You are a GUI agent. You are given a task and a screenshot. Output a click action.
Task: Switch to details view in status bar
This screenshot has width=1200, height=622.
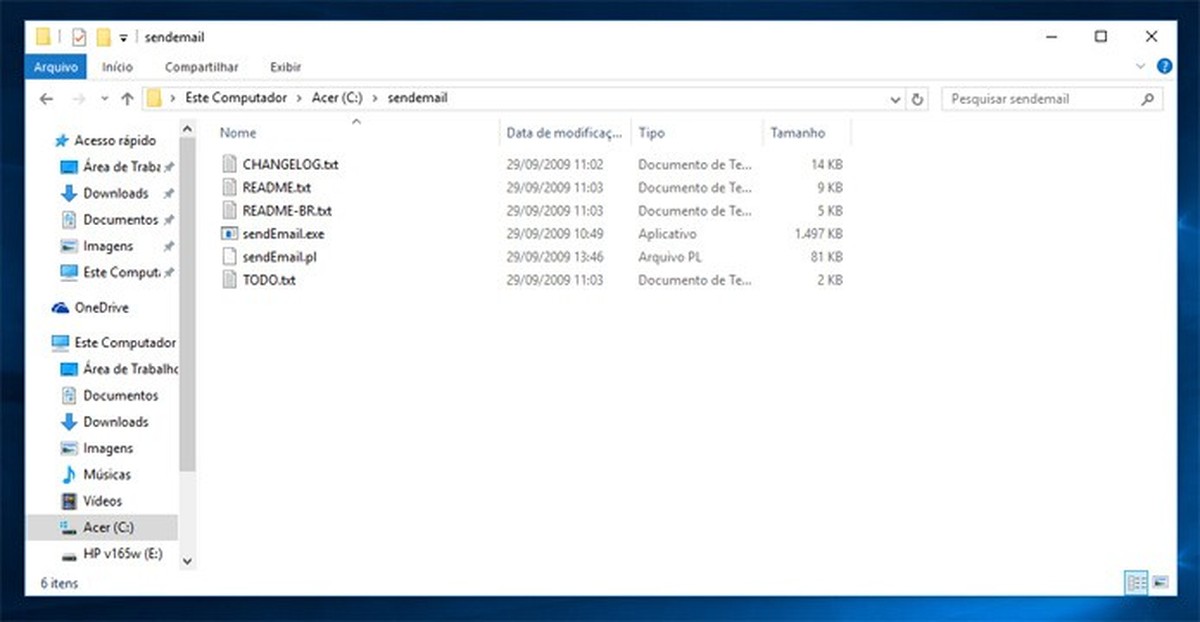point(1136,581)
